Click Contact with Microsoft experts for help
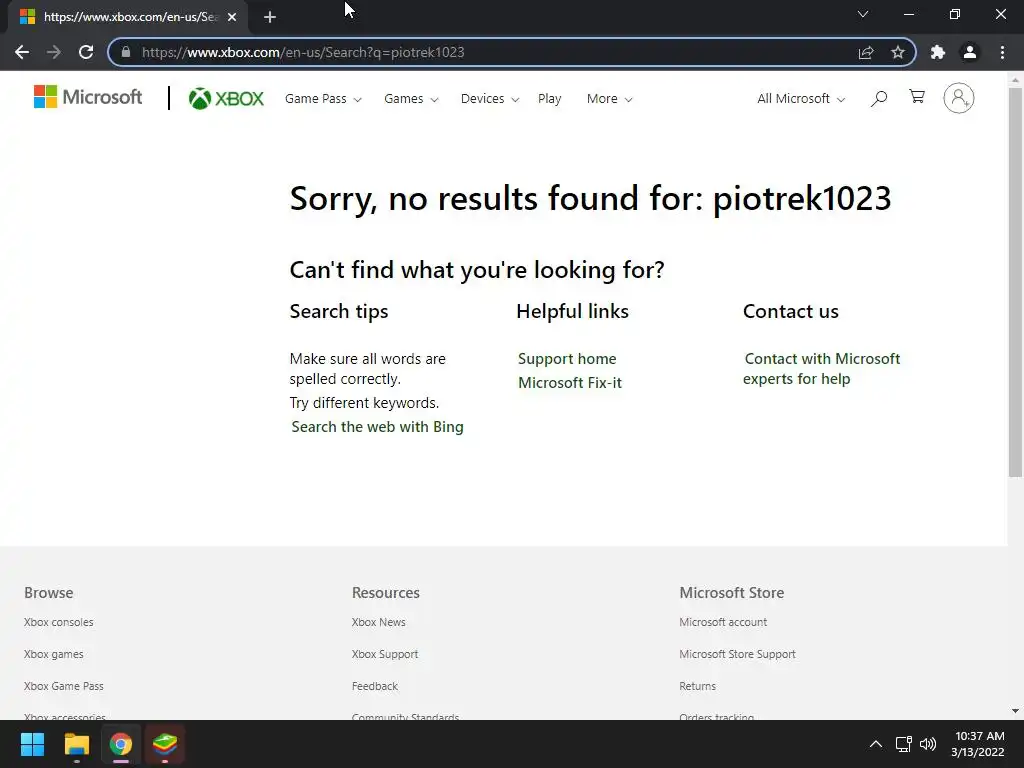Viewport: 1024px width, 768px height. coord(822,368)
